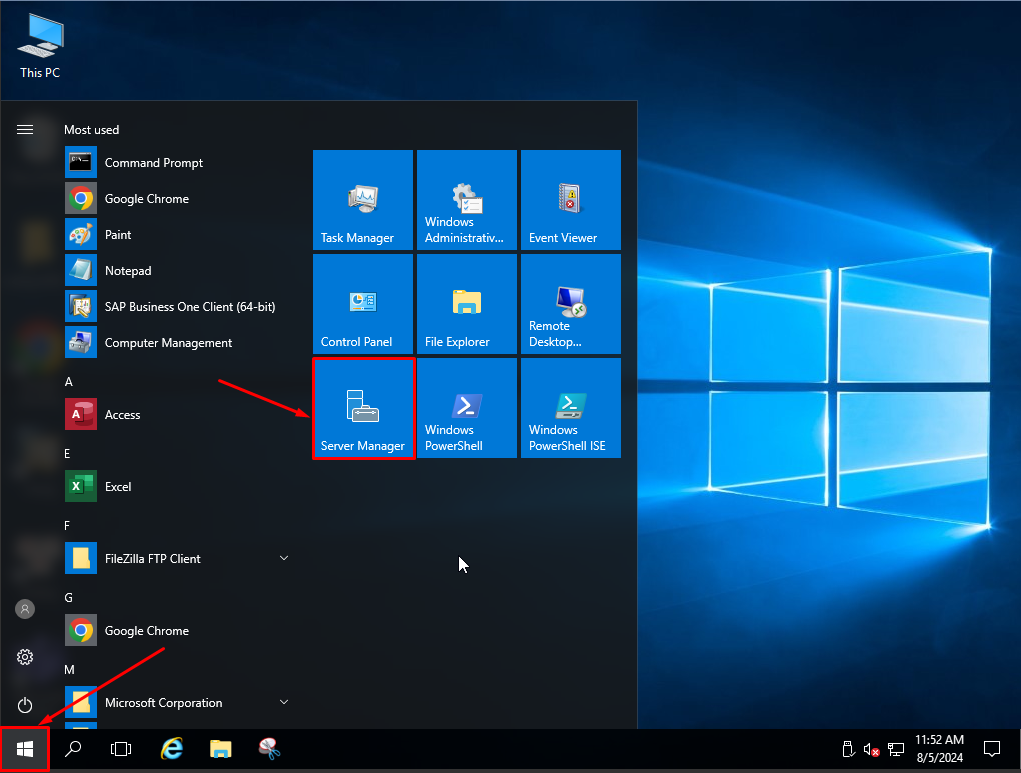Launch the Remote Desktop Connection tile

pos(571,304)
